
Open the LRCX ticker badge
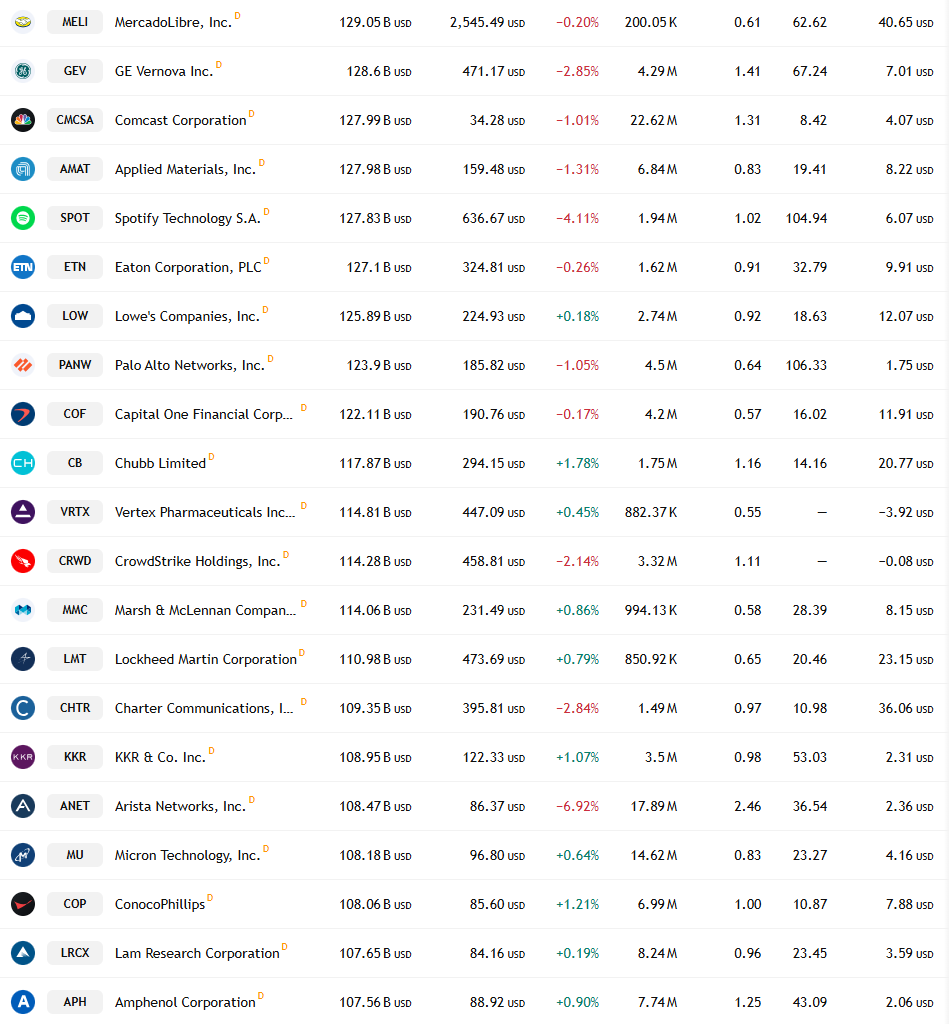click(x=75, y=953)
